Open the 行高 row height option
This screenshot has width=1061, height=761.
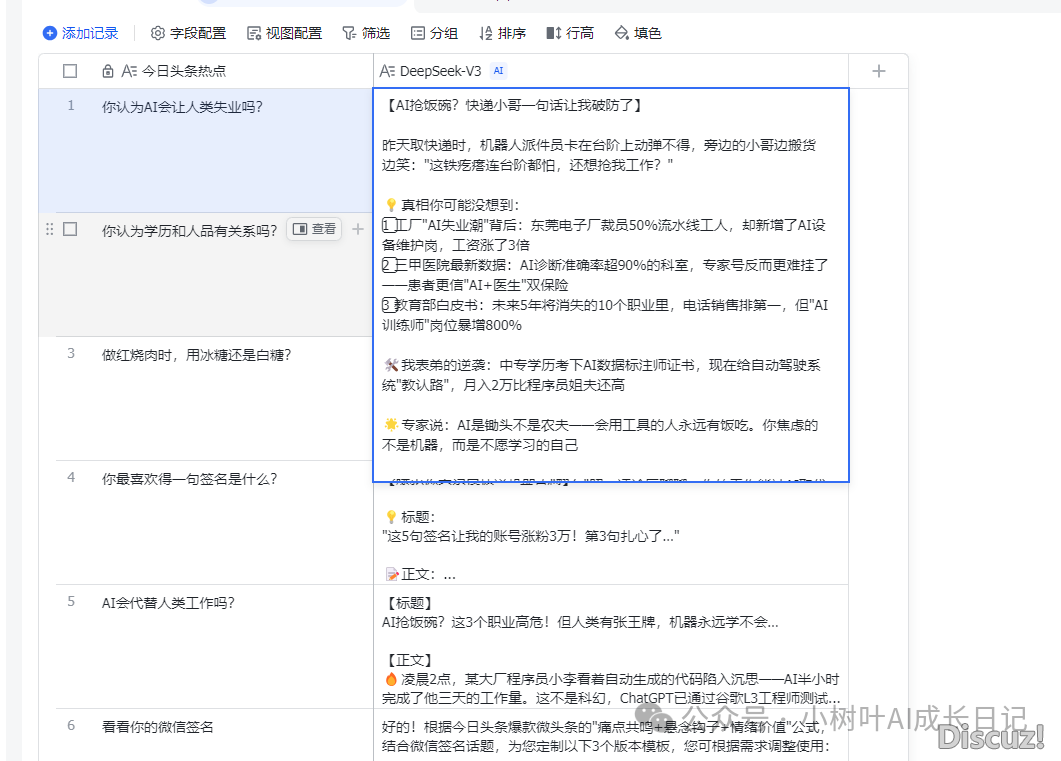pos(570,33)
